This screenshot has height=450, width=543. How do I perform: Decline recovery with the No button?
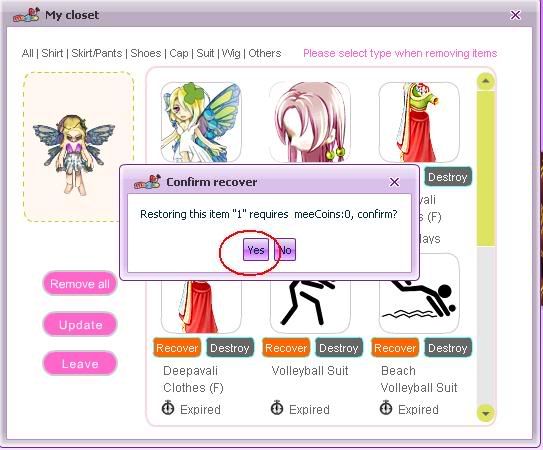pos(285,250)
